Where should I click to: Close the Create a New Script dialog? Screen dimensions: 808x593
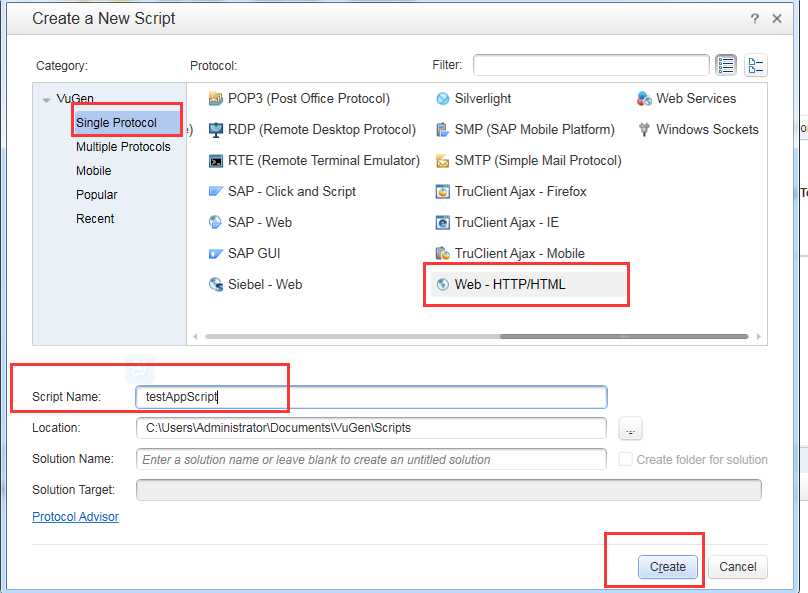(777, 19)
